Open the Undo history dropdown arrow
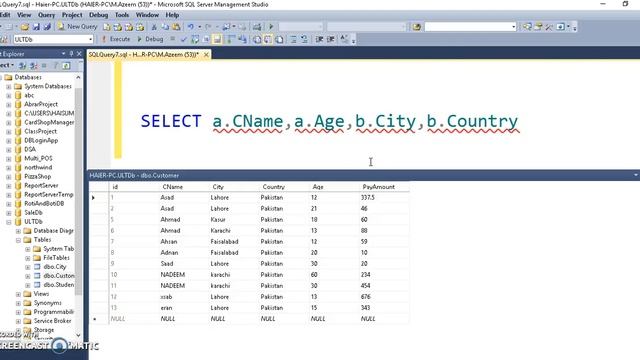The image size is (640, 360). click(x=200, y=27)
